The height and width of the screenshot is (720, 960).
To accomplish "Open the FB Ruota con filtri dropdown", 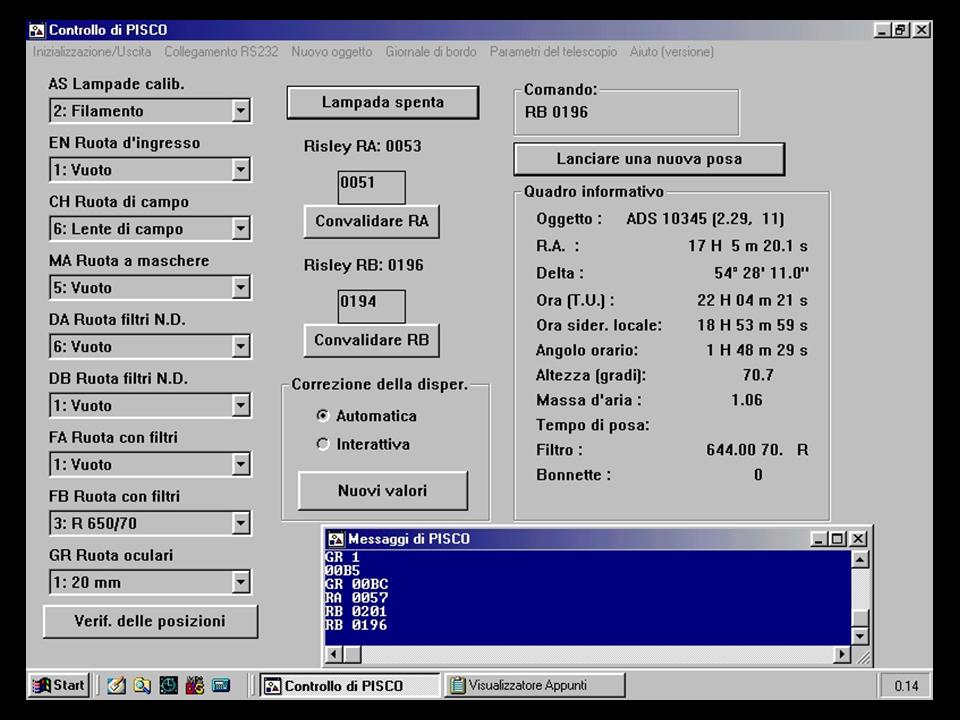I will point(241,523).
